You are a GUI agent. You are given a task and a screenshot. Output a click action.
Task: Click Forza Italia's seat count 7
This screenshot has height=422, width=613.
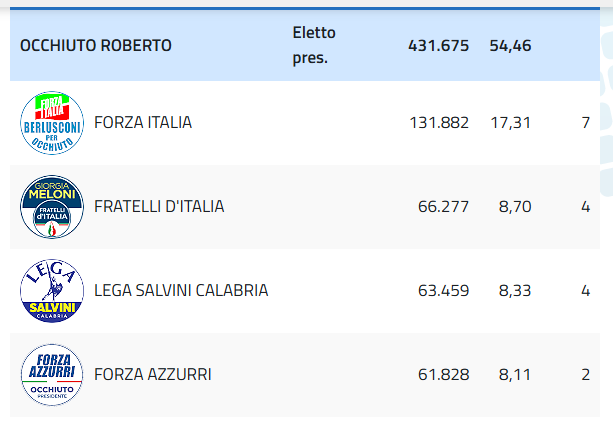[x=586, y=123]
